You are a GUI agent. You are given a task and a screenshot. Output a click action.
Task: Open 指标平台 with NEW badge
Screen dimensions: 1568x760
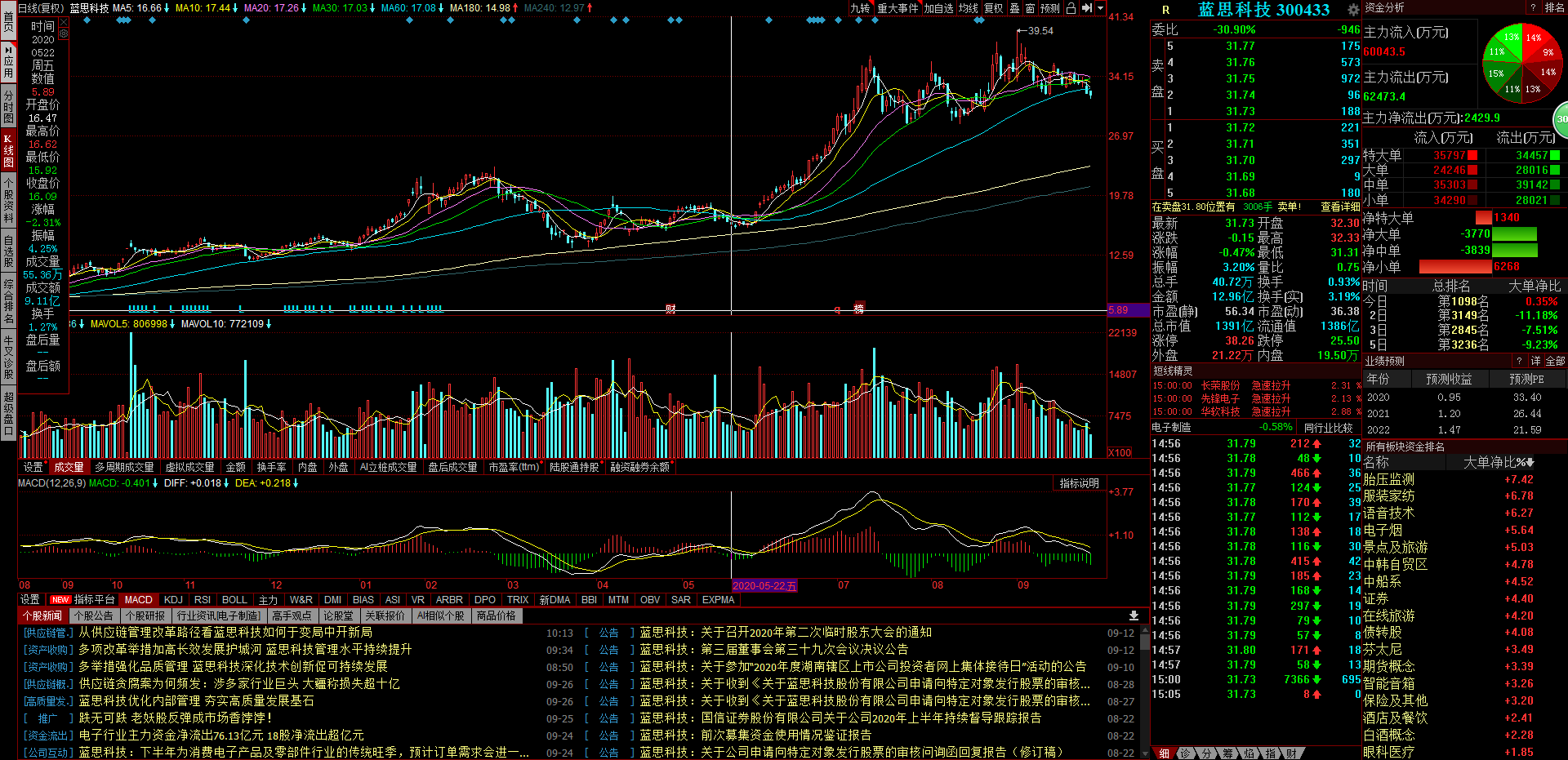pyautogui.click(x=83, y=599)
